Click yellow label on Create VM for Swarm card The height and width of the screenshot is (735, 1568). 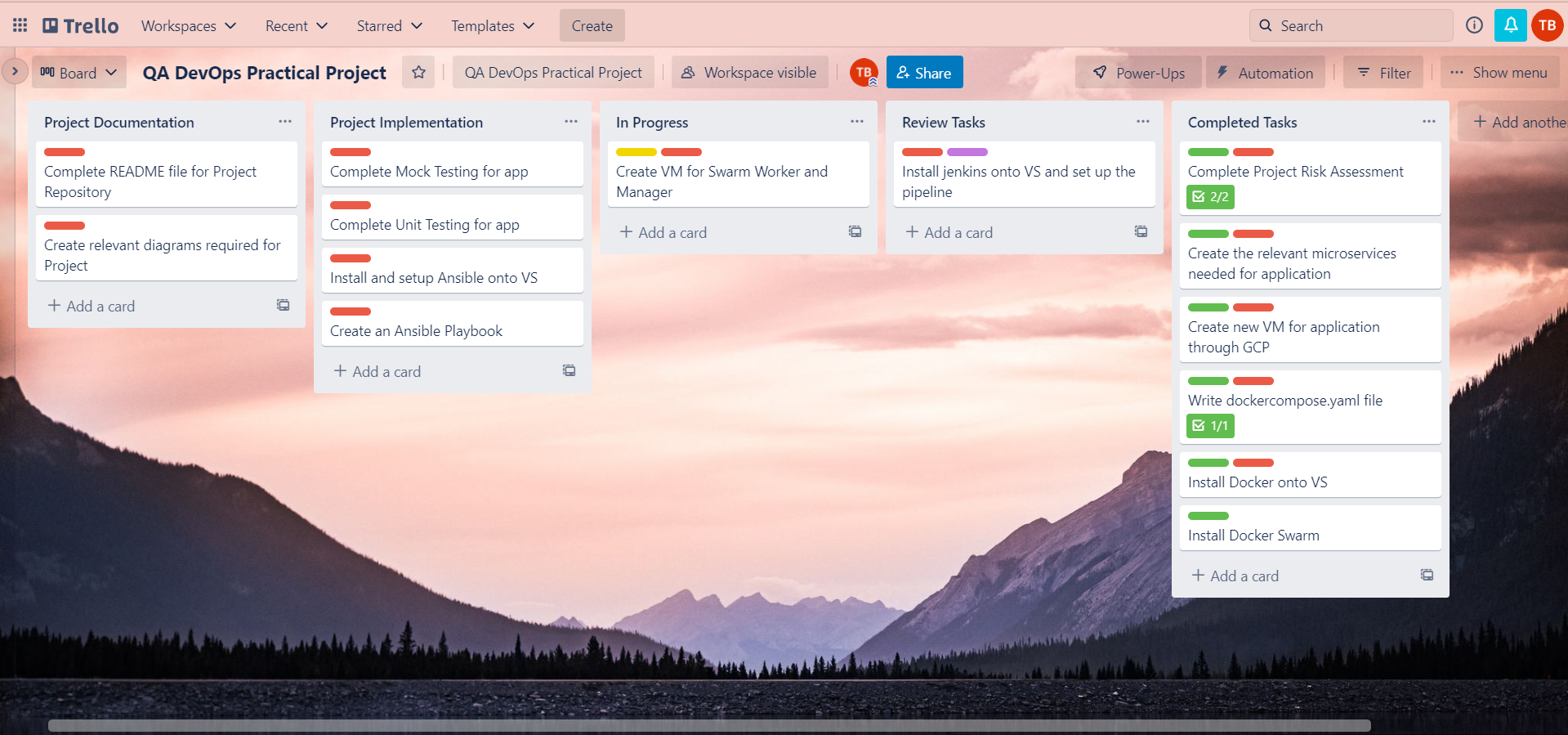tap(637, 151)
